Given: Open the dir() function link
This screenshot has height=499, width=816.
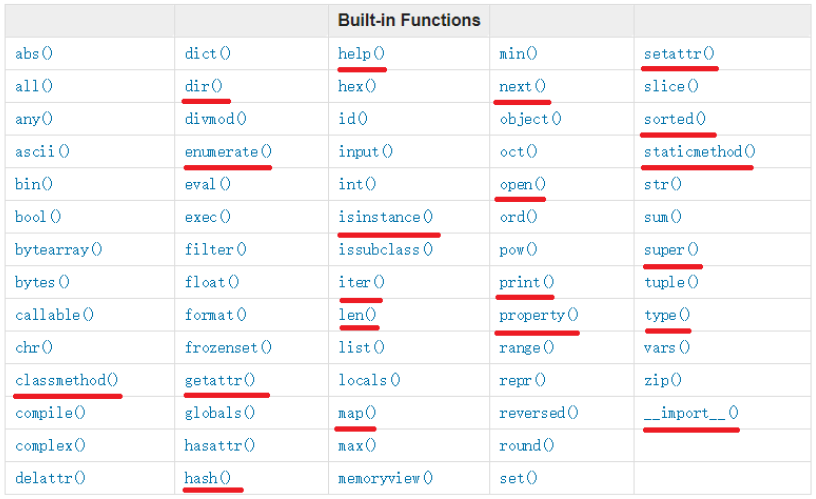Looking at the screenshot, I should [x=204, y=86].
